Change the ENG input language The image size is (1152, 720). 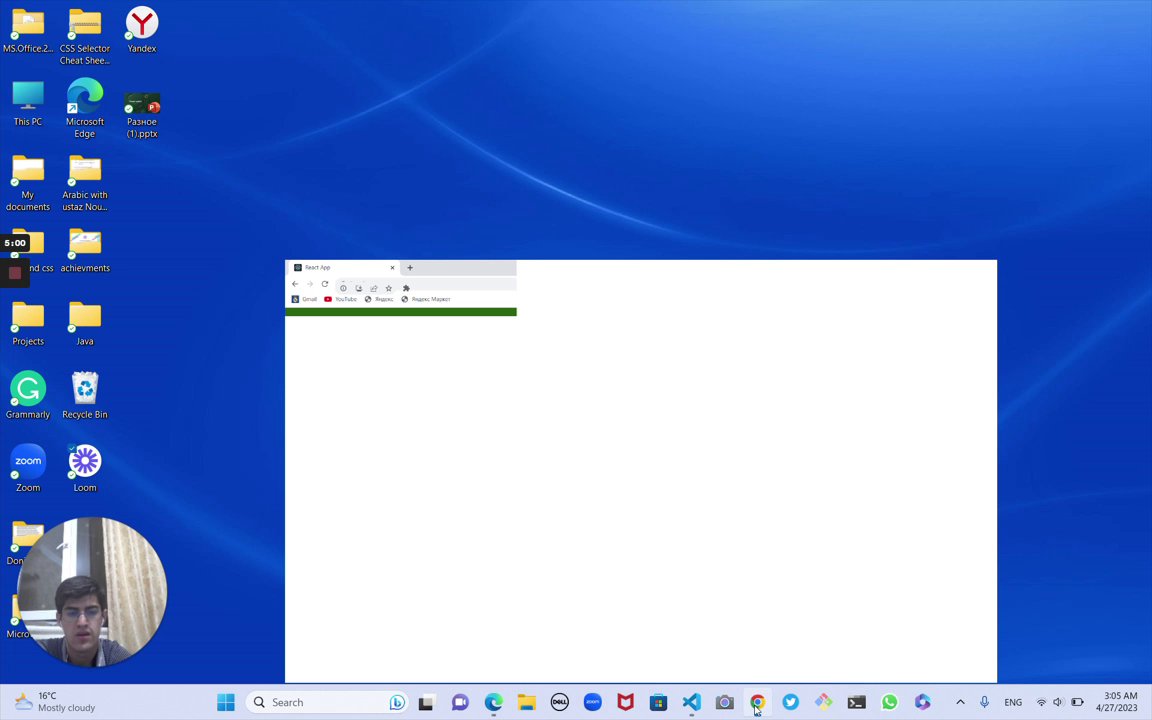pos(1013,702)
